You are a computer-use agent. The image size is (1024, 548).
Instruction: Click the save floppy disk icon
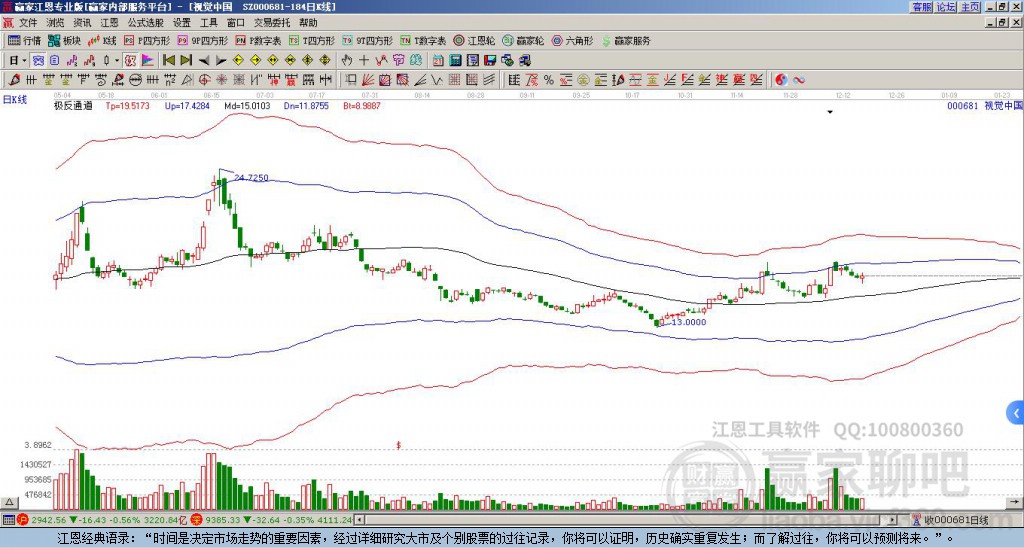(x=490, y=61)
